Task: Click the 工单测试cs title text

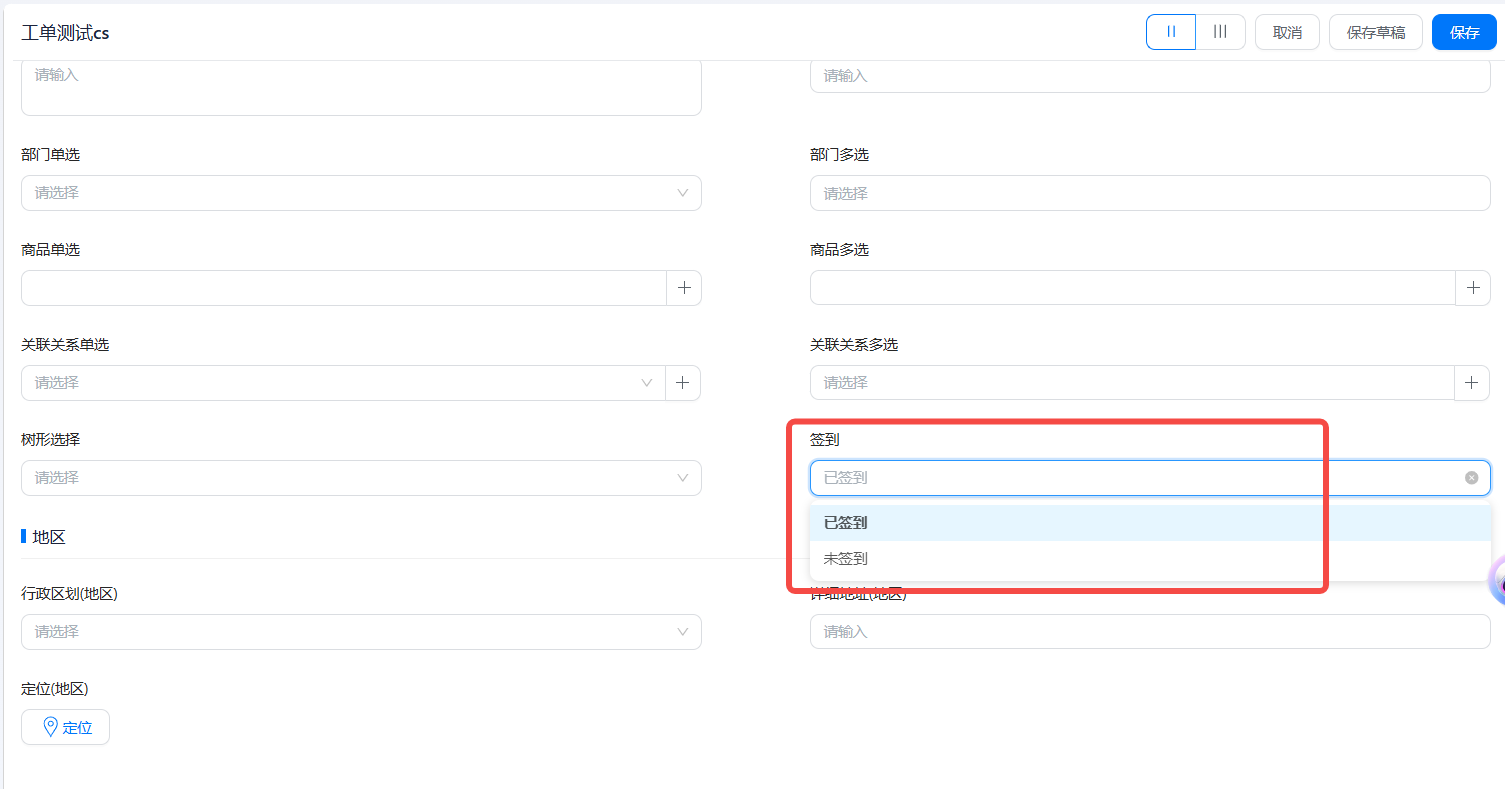Action: click(x=65, y=33)
